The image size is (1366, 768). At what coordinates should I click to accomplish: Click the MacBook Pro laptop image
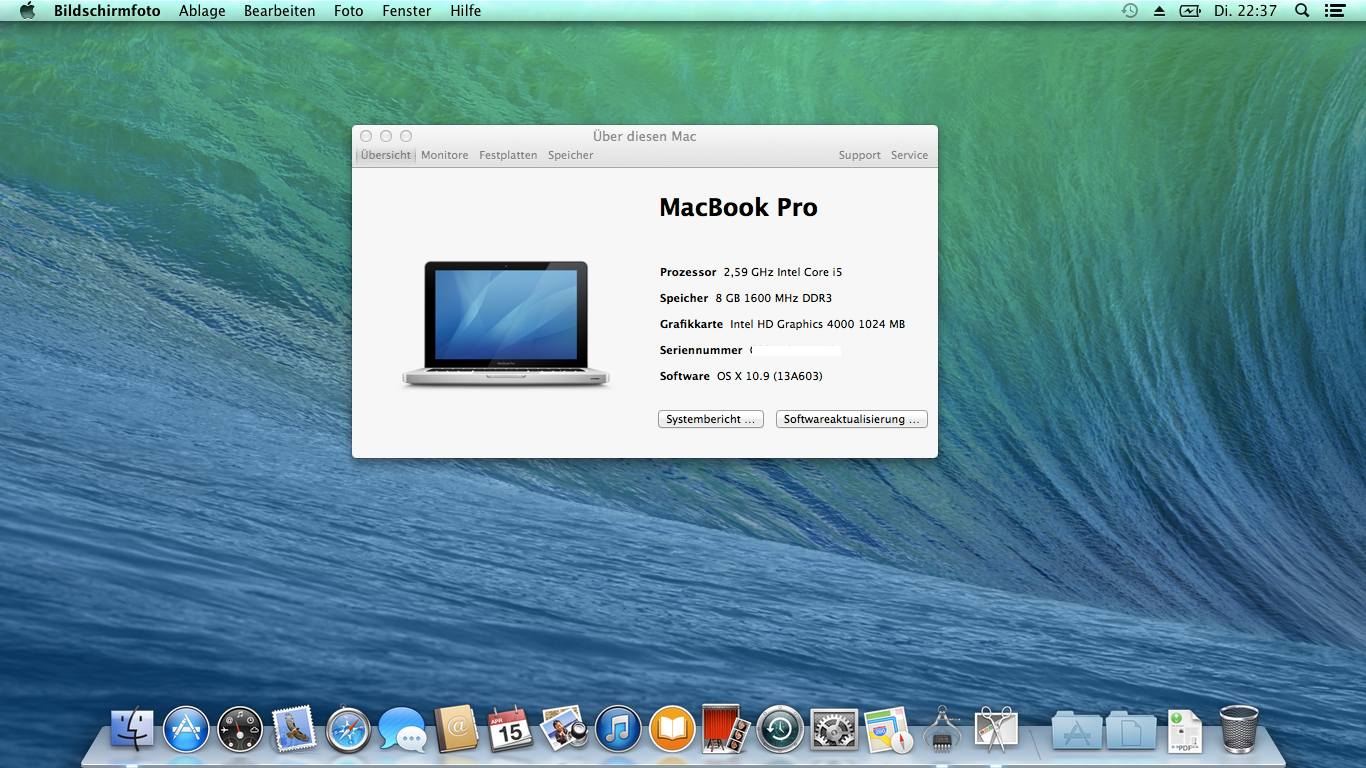[506, 324]
